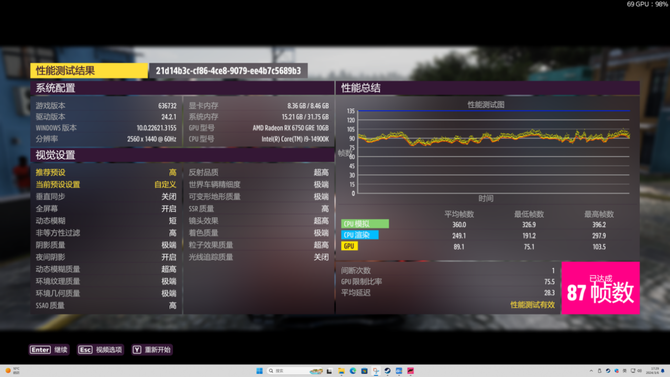Switch to the pink Forza taskbar icon
Image resolution: width=670 pixels, height=377 pixels.
(x=411, y=371)
